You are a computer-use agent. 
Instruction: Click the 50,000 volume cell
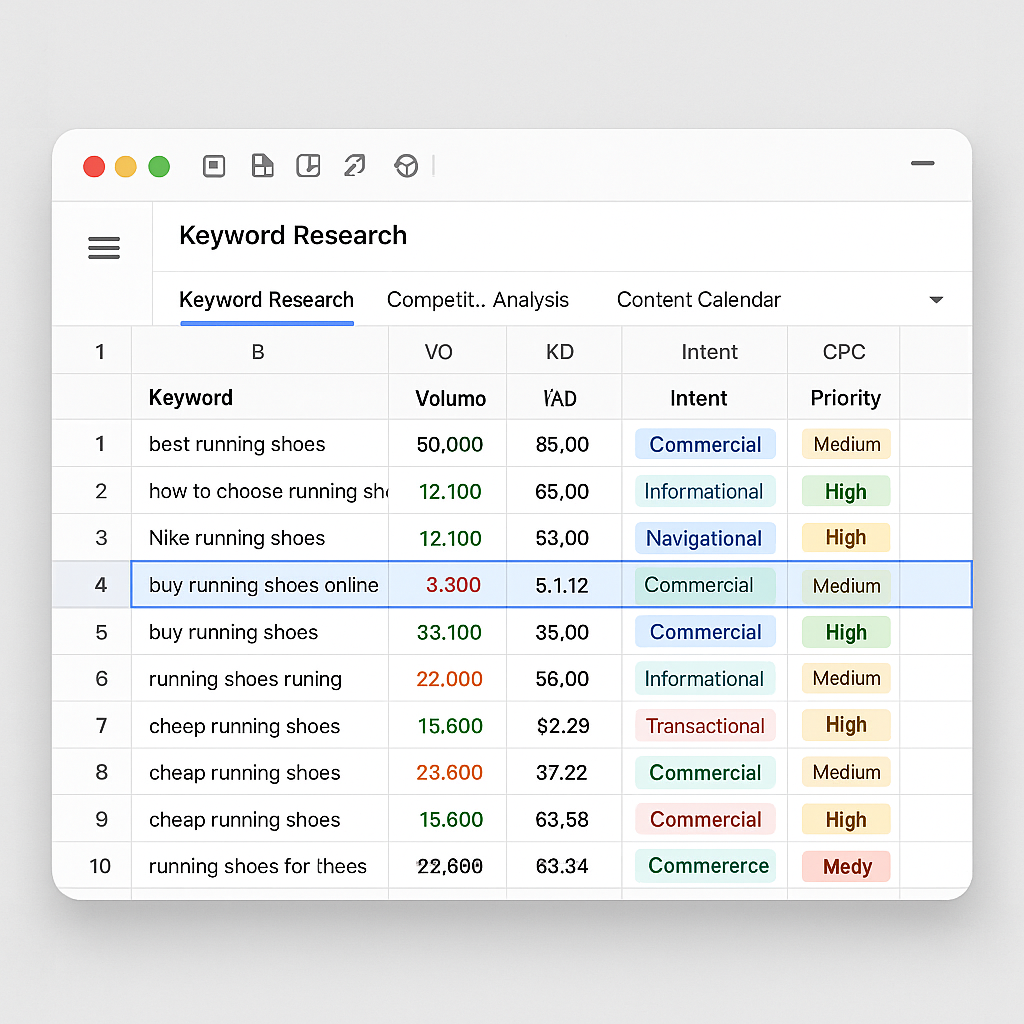pos(447,444)
